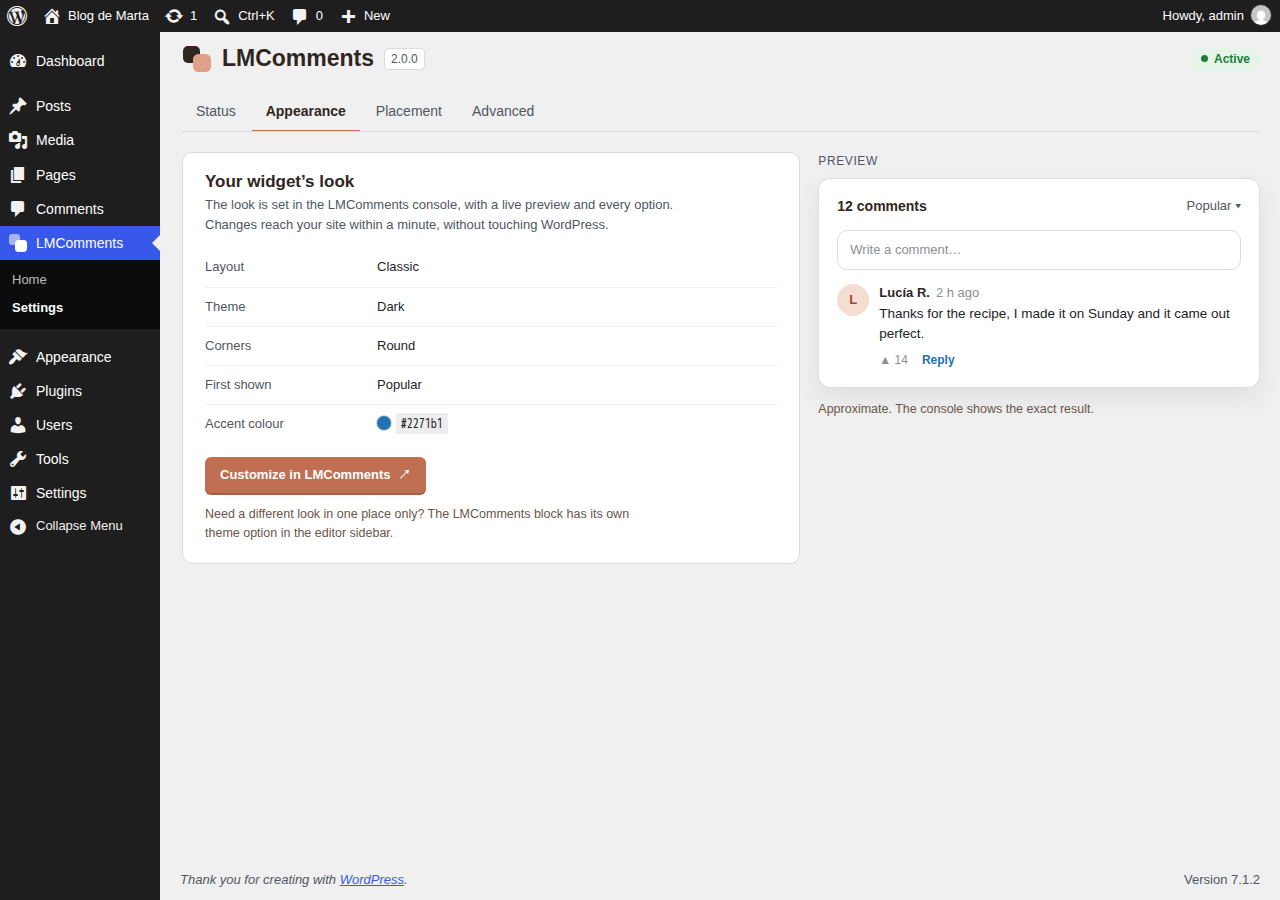Open the Blog de Marta home icon
1280x900 pixels.
(x=52, y=16)
